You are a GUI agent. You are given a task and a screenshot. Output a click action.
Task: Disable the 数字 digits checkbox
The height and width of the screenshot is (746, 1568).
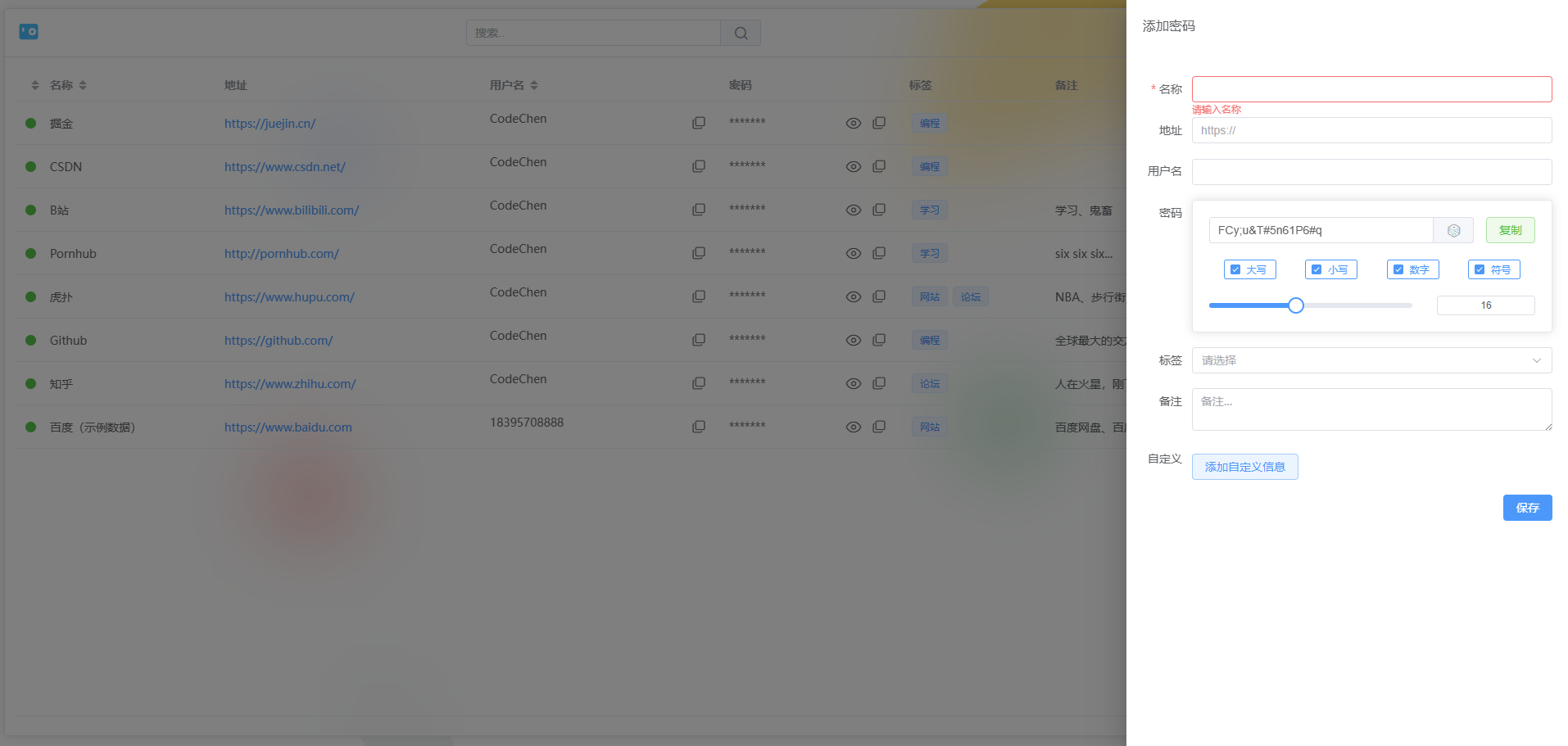point(1398,269)
